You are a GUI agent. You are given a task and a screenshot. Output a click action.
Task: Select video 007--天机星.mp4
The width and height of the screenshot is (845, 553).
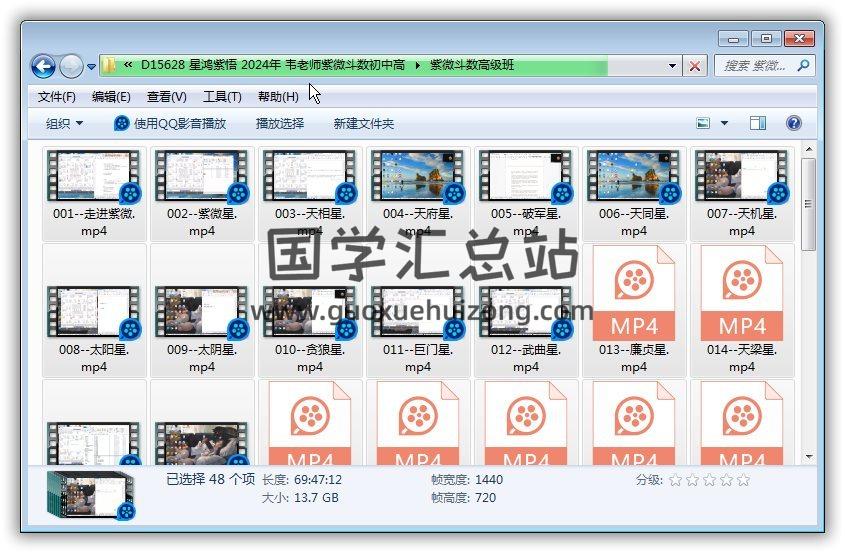point(742,193)
